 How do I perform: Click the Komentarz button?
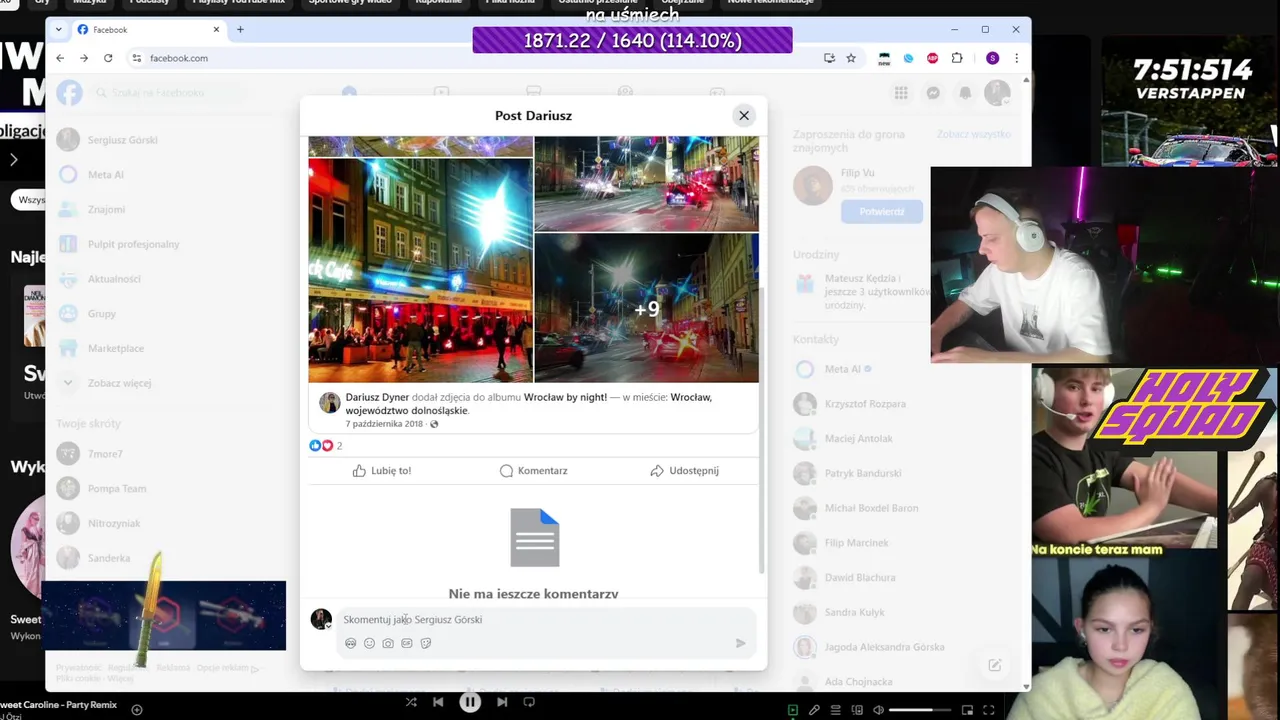534,470
